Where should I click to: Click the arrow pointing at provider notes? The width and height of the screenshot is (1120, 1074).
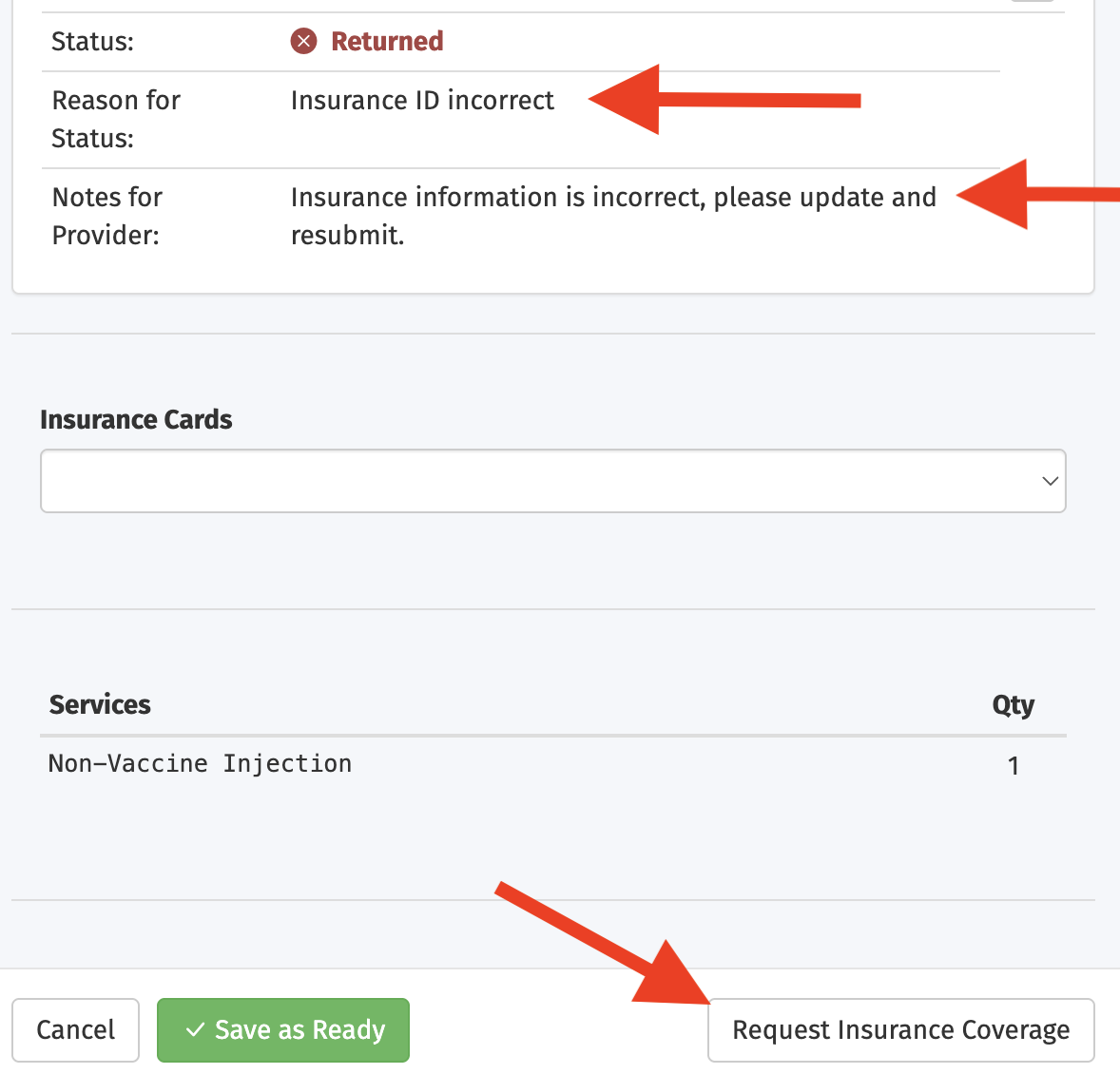point(1036,197)
